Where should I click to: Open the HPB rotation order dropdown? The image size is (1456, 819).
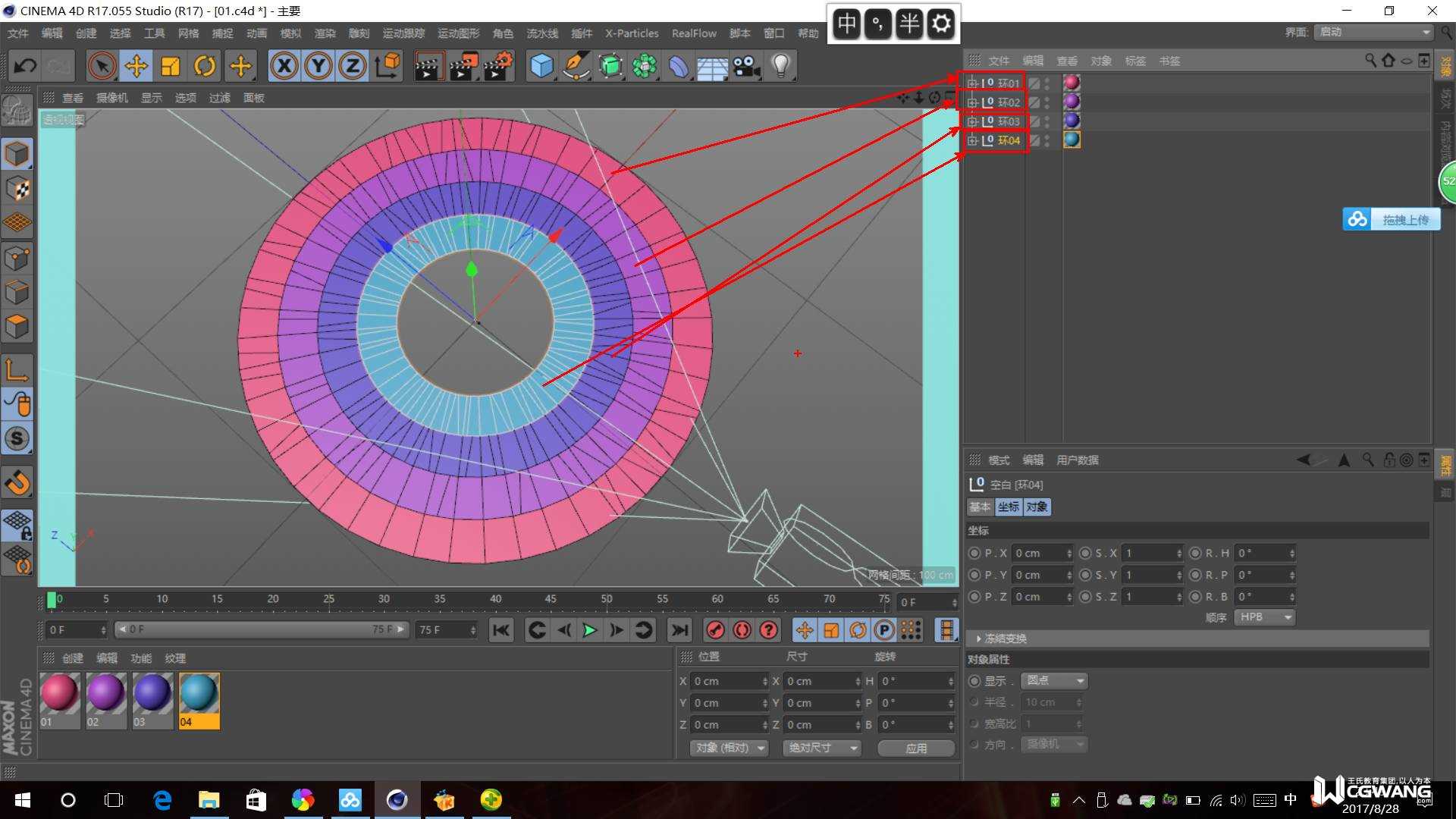coord(1264,617)
